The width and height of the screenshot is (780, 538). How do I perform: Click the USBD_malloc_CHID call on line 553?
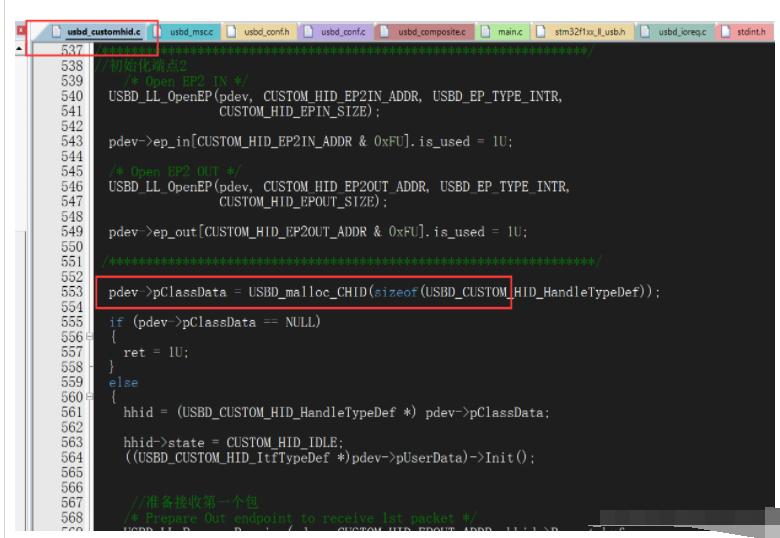click(307, 292)
